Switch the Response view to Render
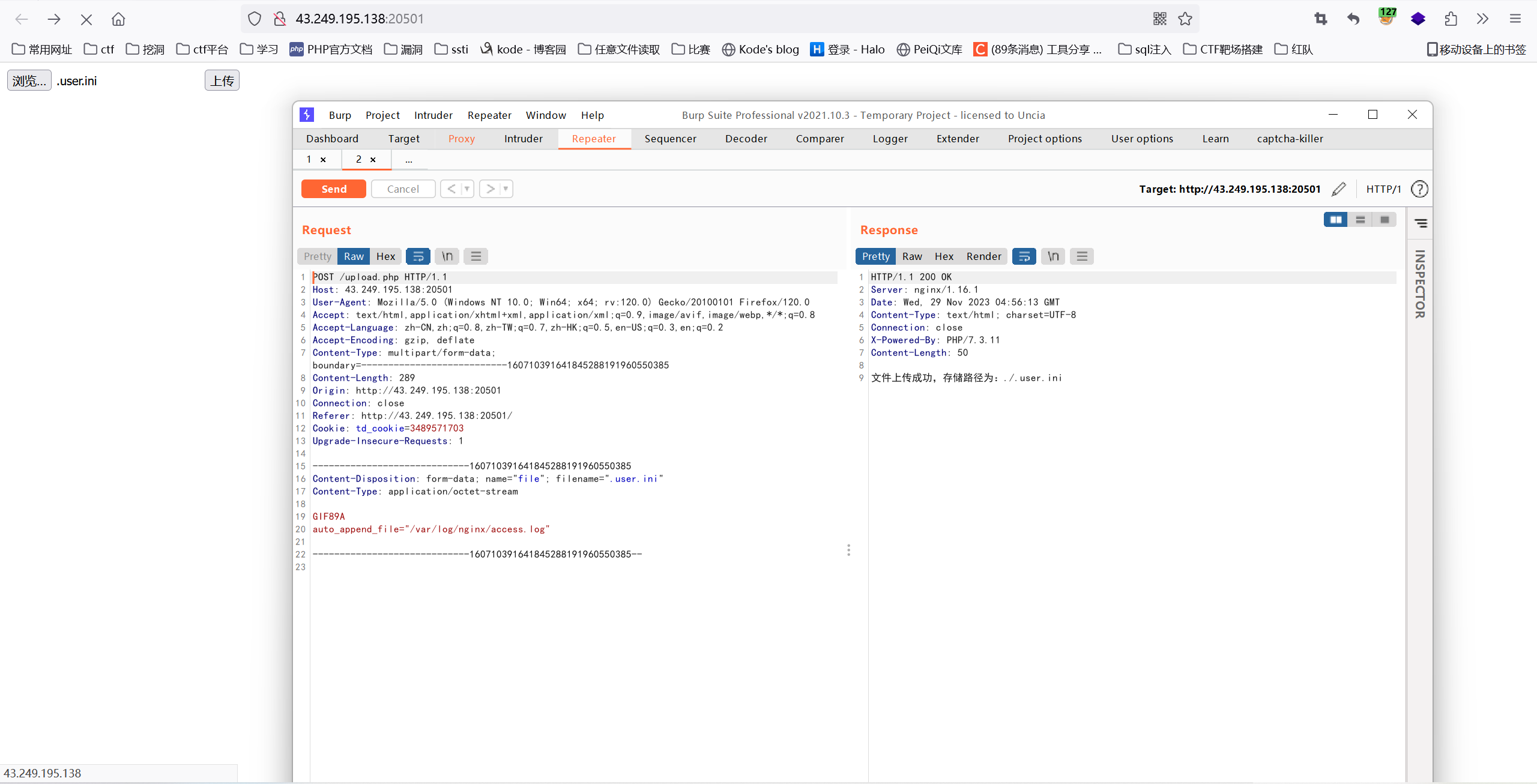The image size is (1537, 784). pyautogui.click(x=983, y=256)
